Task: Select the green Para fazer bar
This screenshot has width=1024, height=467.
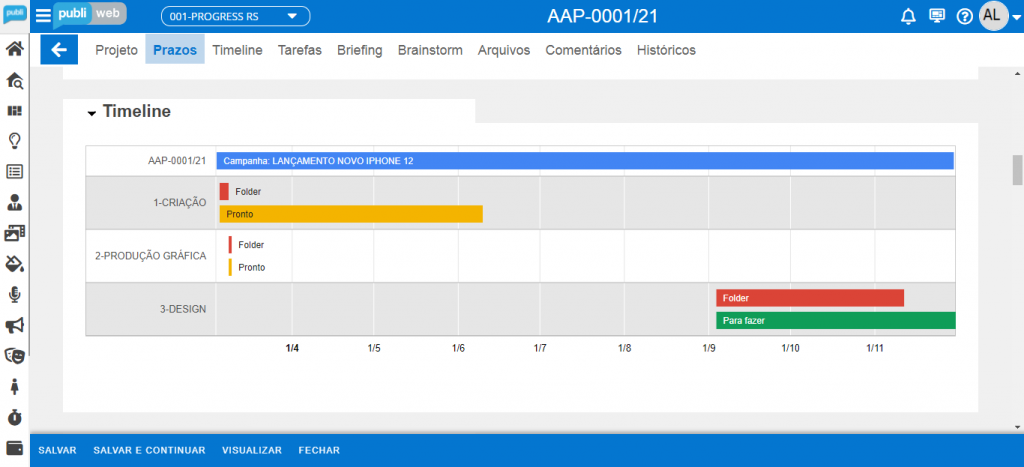Action: coord(836,321)
